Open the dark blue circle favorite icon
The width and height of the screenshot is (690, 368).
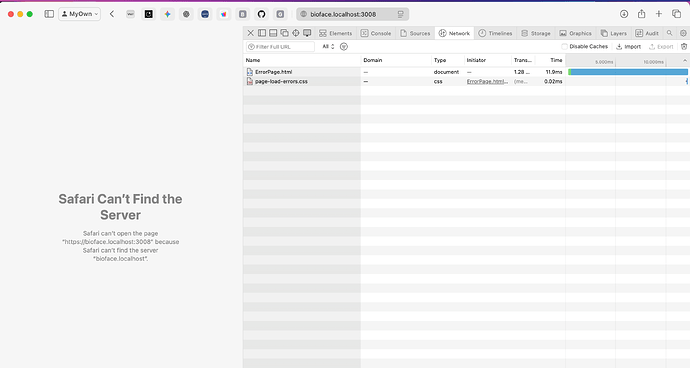[205, 14]
